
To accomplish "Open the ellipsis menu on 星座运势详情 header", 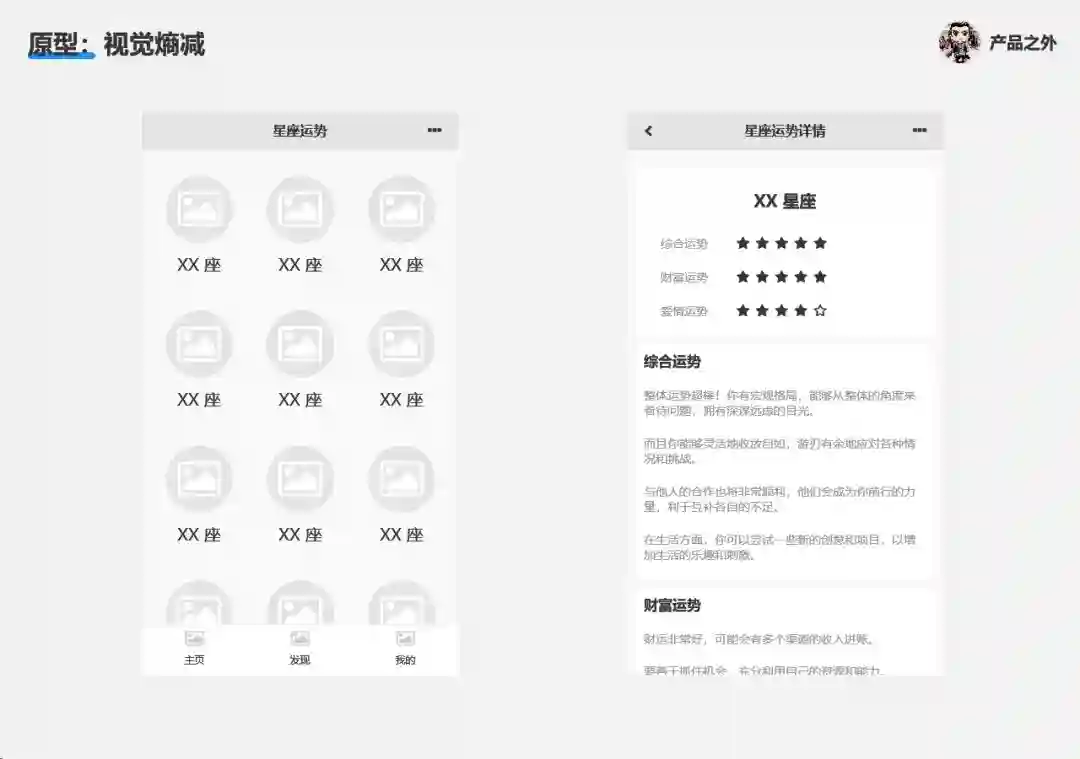I will (921, 130).
